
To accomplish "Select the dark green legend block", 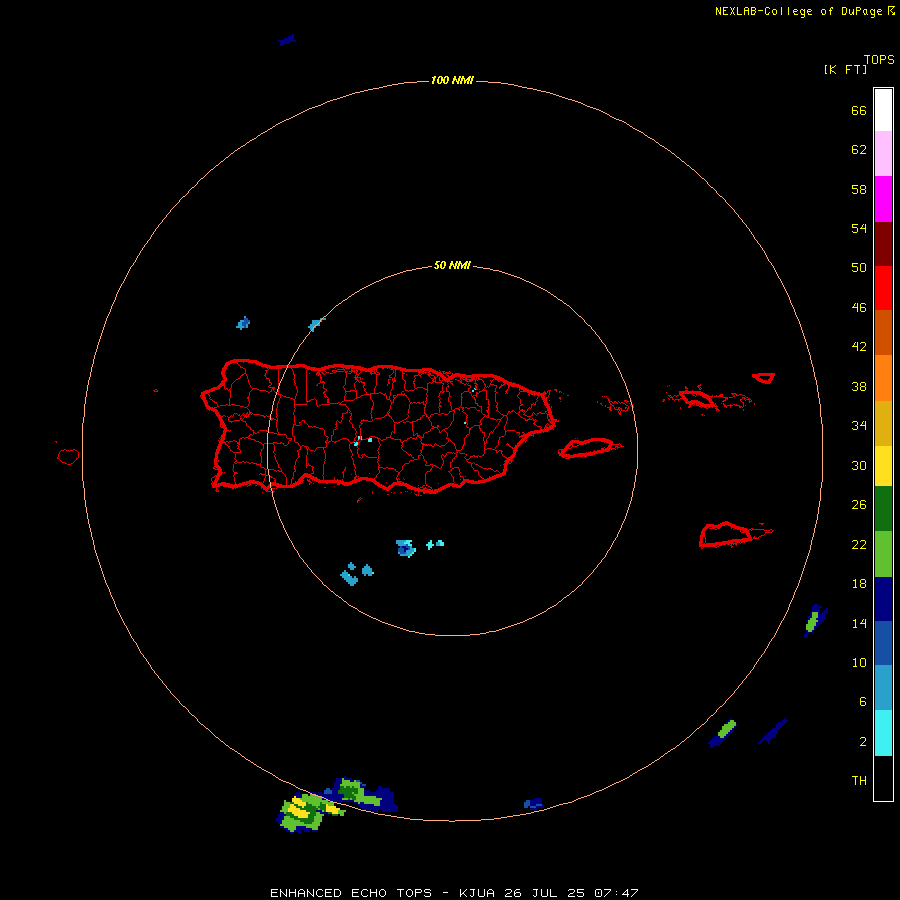I will [883, 509].
